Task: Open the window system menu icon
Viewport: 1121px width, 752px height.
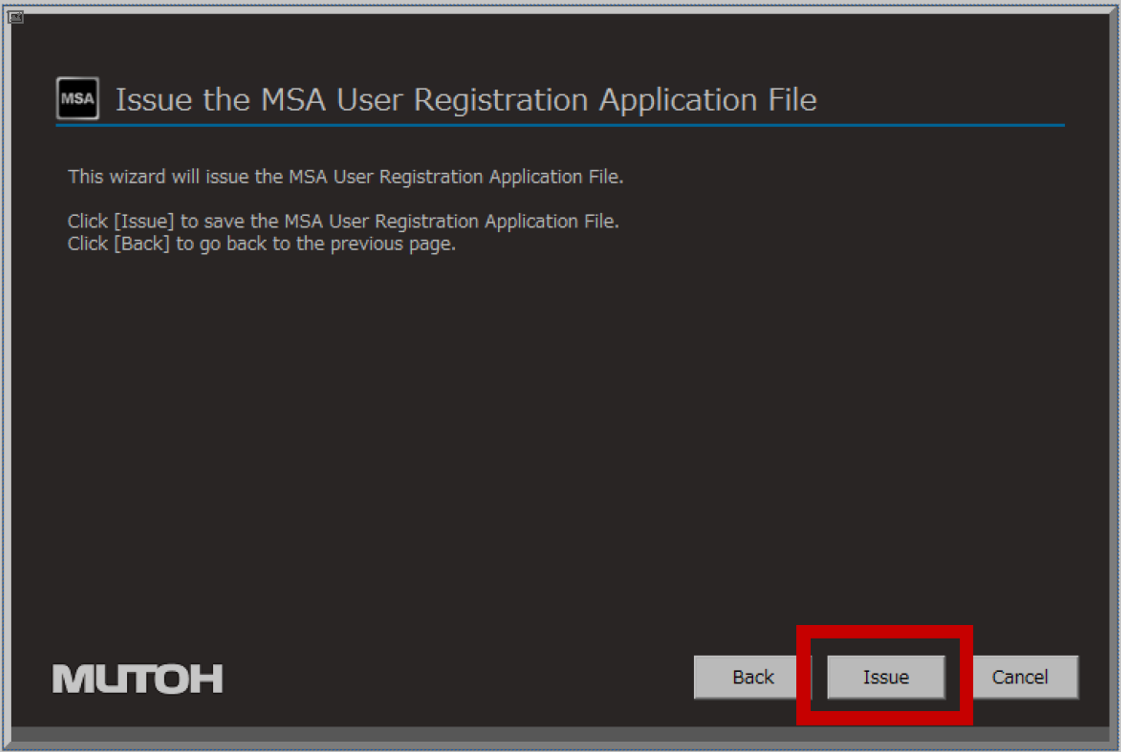Action: pyautogui.click(x=16, y=16)
